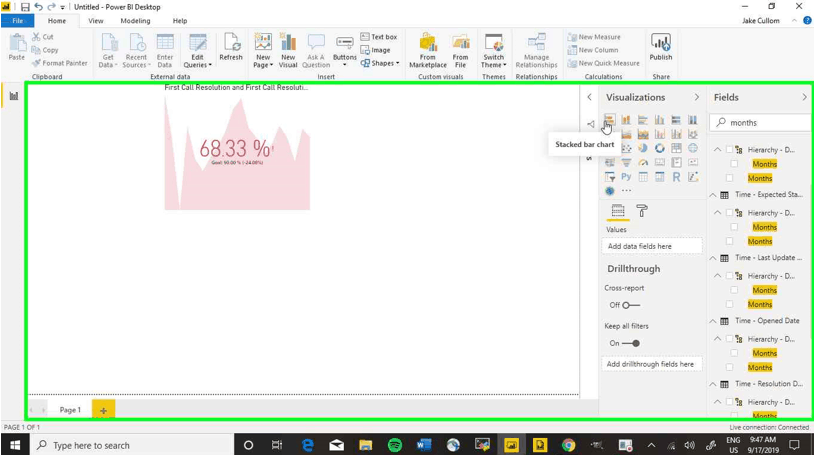Check Hierarchy box under Time - Last Update

pyautogui.click(x=729, y=276)
